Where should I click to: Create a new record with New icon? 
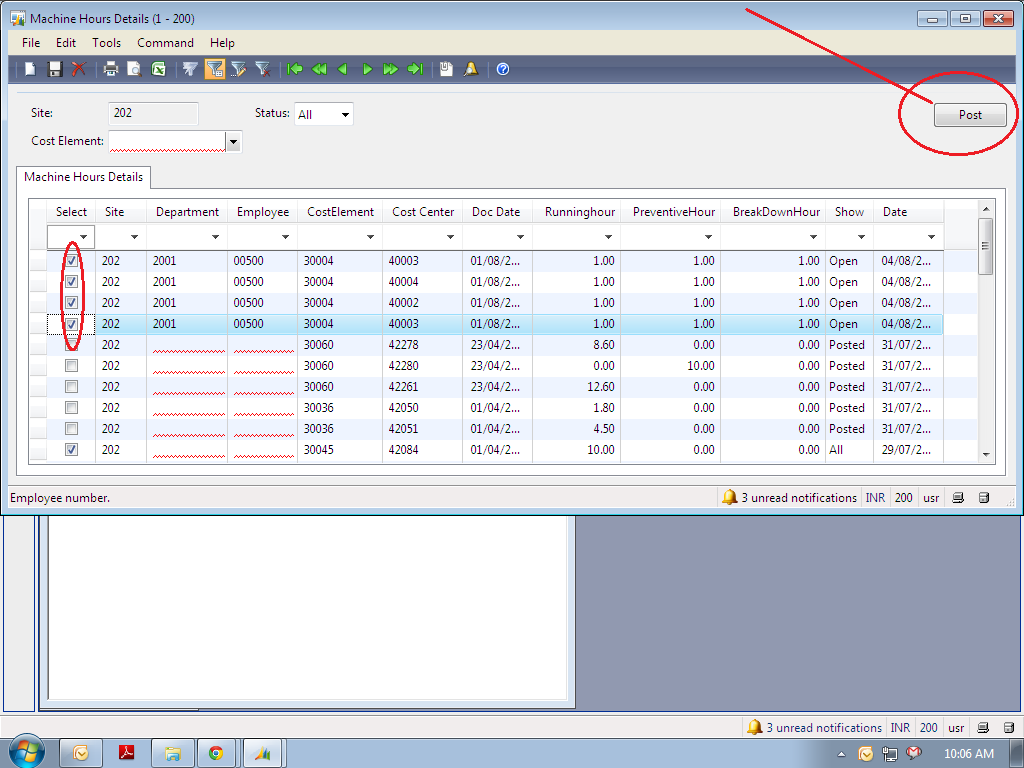[30, 69]
